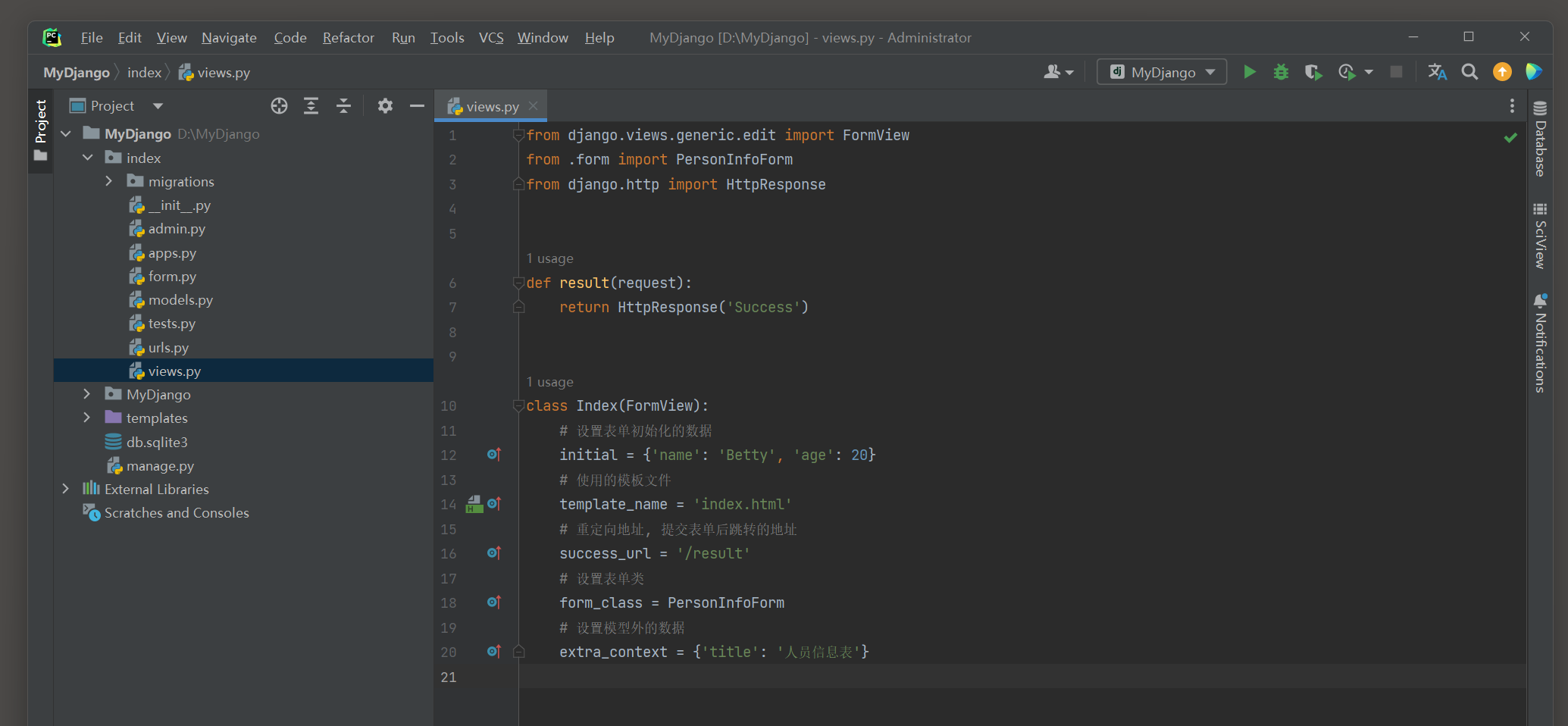Click override marker on line 20

point(494,652)
